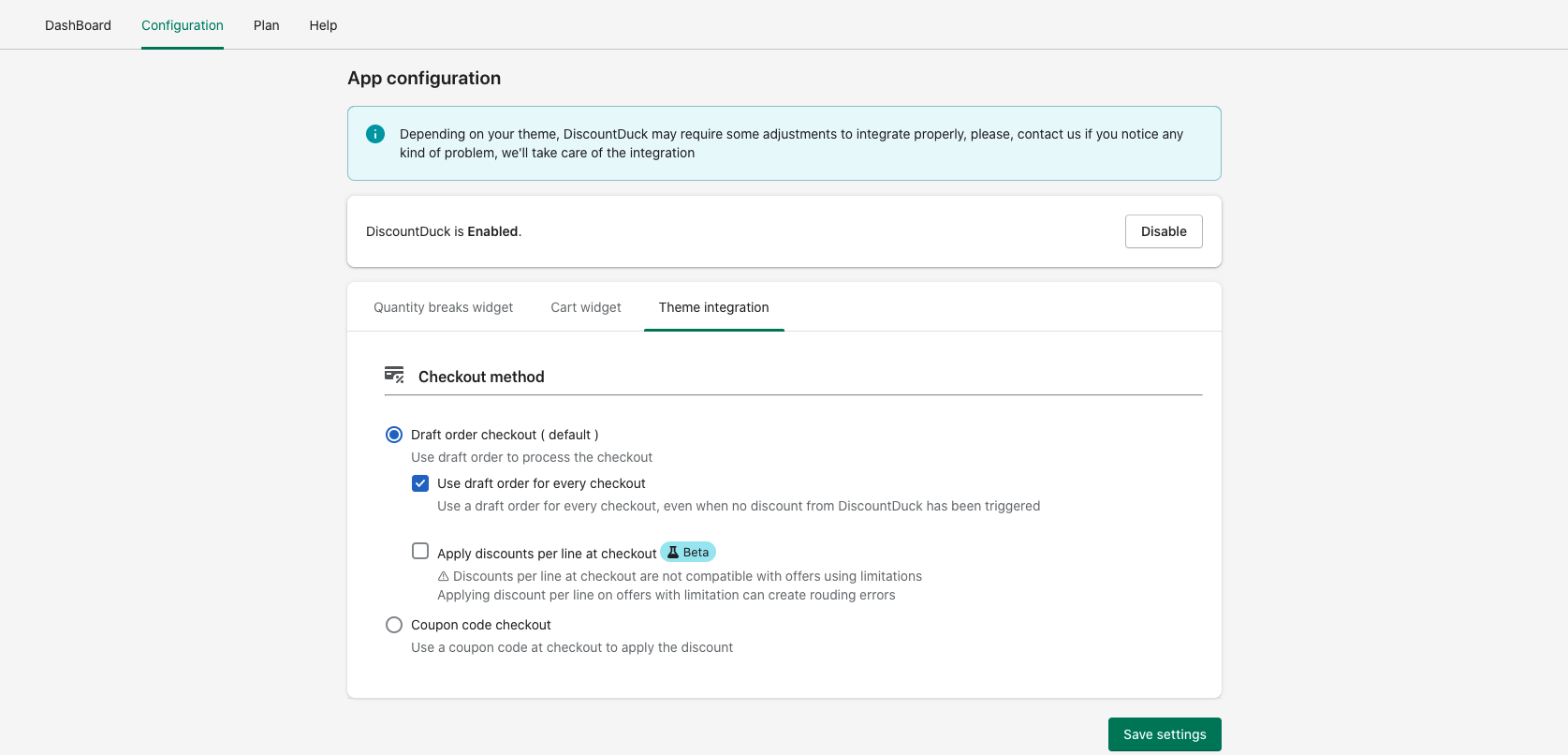
Task: Go to the Configuration tab
Action: click(x=183, y=25)
